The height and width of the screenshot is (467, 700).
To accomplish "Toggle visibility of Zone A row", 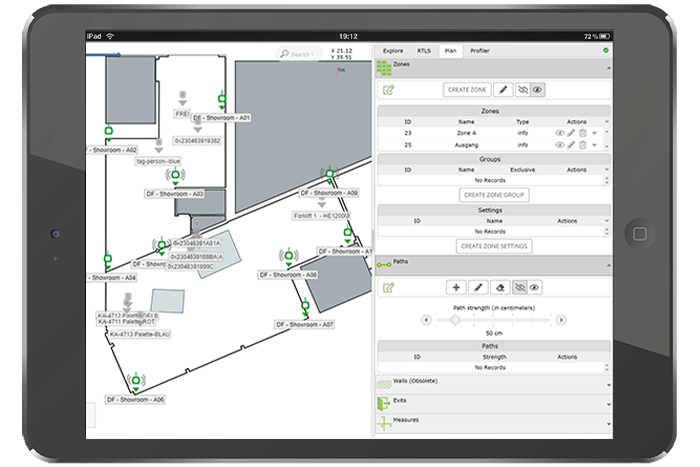I will (560, 132).
